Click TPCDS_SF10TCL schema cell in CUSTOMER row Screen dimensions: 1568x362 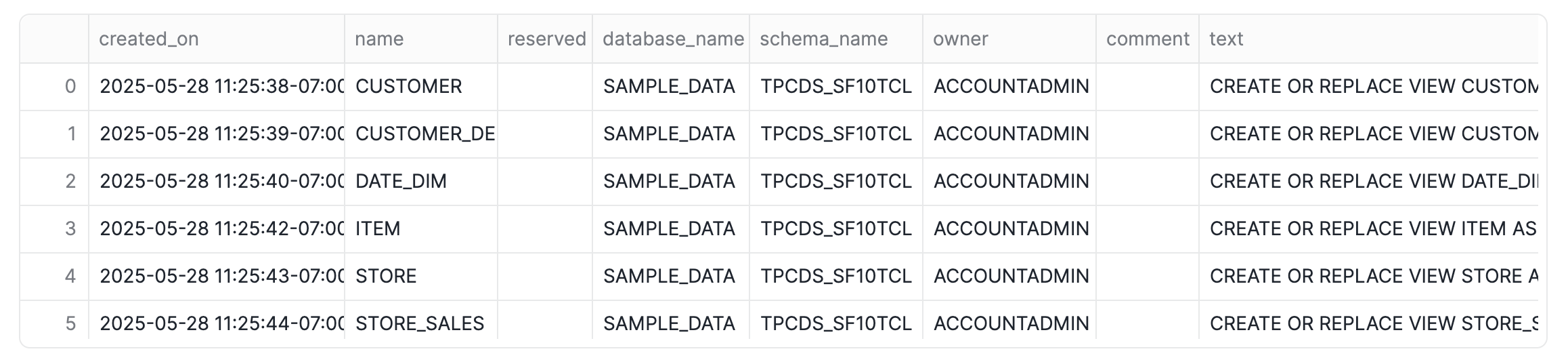click(x=836, y=87)
